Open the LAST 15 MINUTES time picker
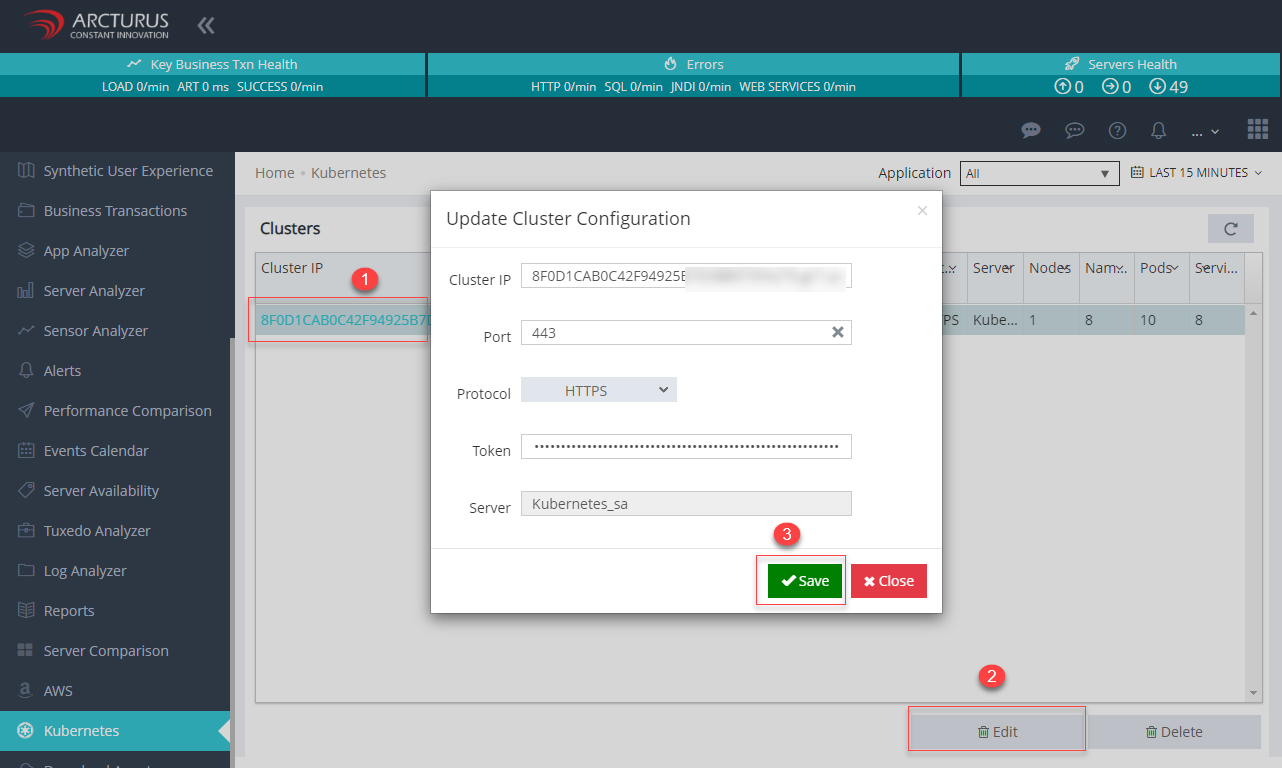The height and width of the screenshot is (768, 1282). coord(1196,172)
